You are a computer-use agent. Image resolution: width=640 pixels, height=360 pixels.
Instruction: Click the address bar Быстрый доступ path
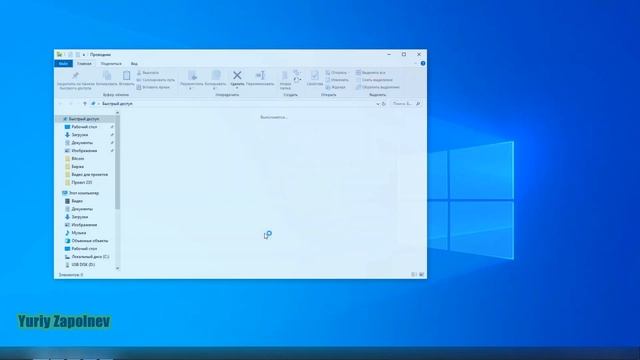117,104
